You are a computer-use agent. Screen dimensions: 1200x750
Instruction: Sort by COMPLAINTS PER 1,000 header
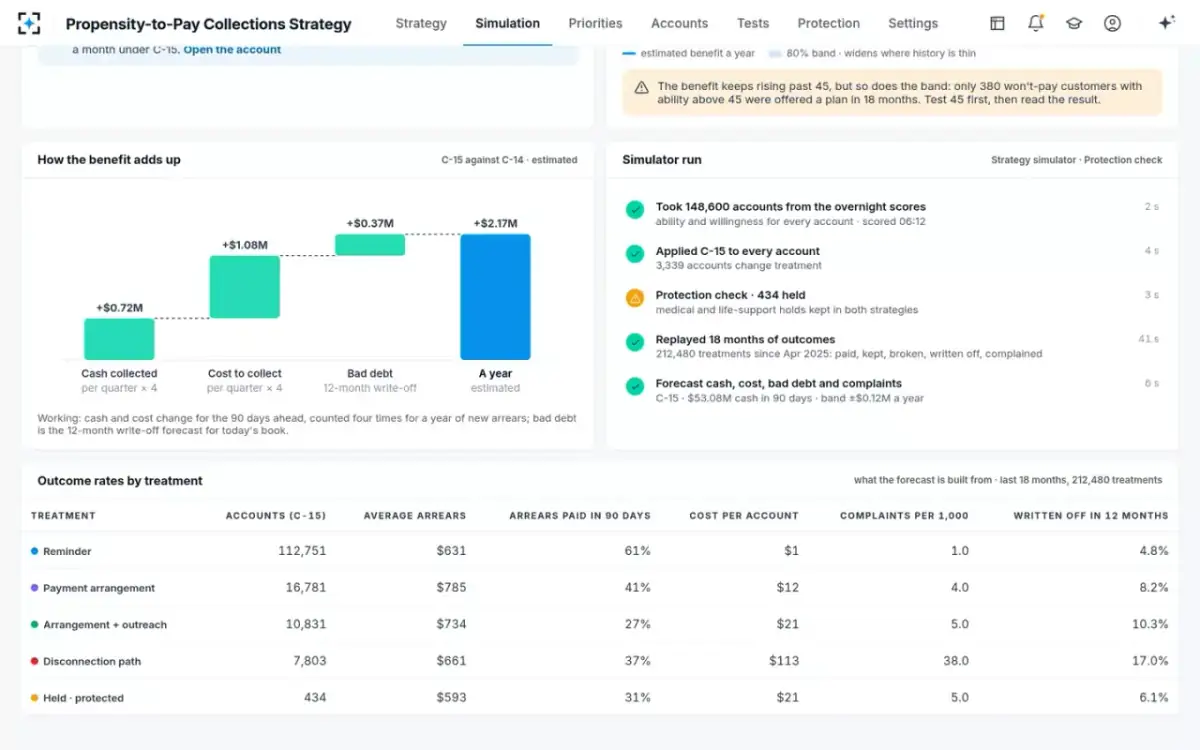(x=904, y=516)
